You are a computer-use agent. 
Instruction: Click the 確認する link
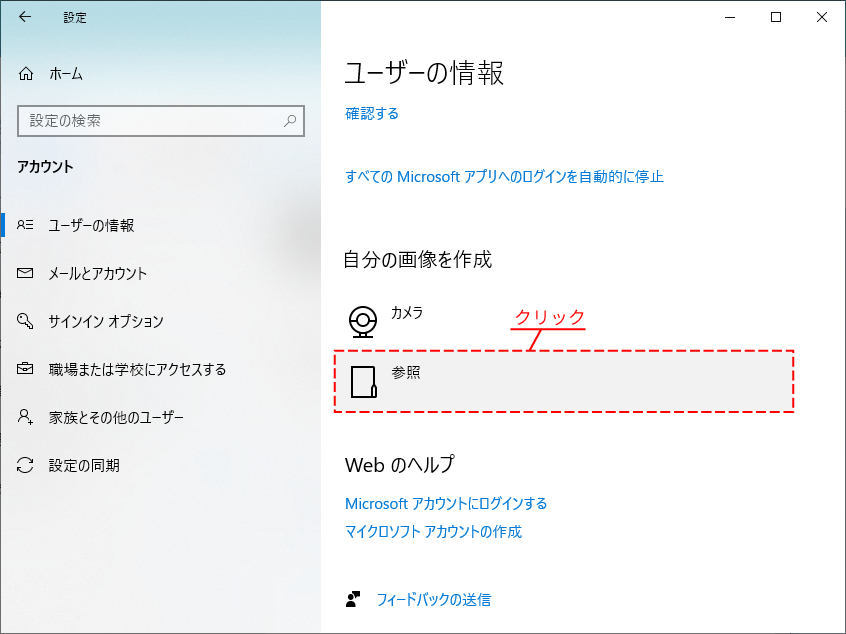click(x=372, y=114)
